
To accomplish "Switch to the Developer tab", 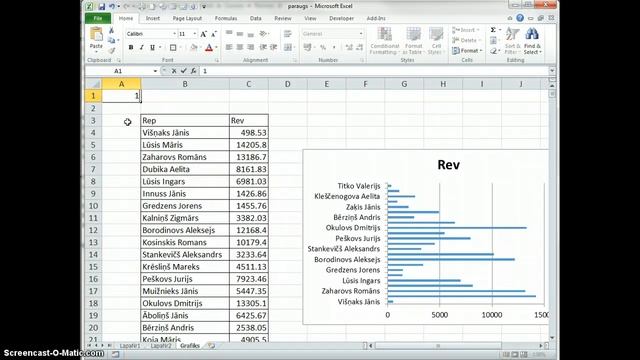I will click(341, 18).
